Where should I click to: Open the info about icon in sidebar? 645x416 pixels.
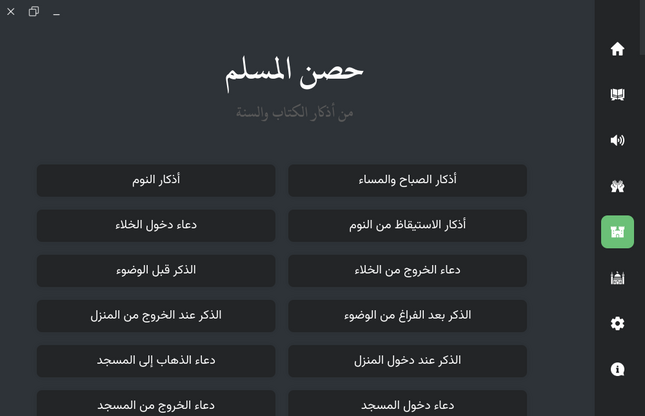pos(617,369)
